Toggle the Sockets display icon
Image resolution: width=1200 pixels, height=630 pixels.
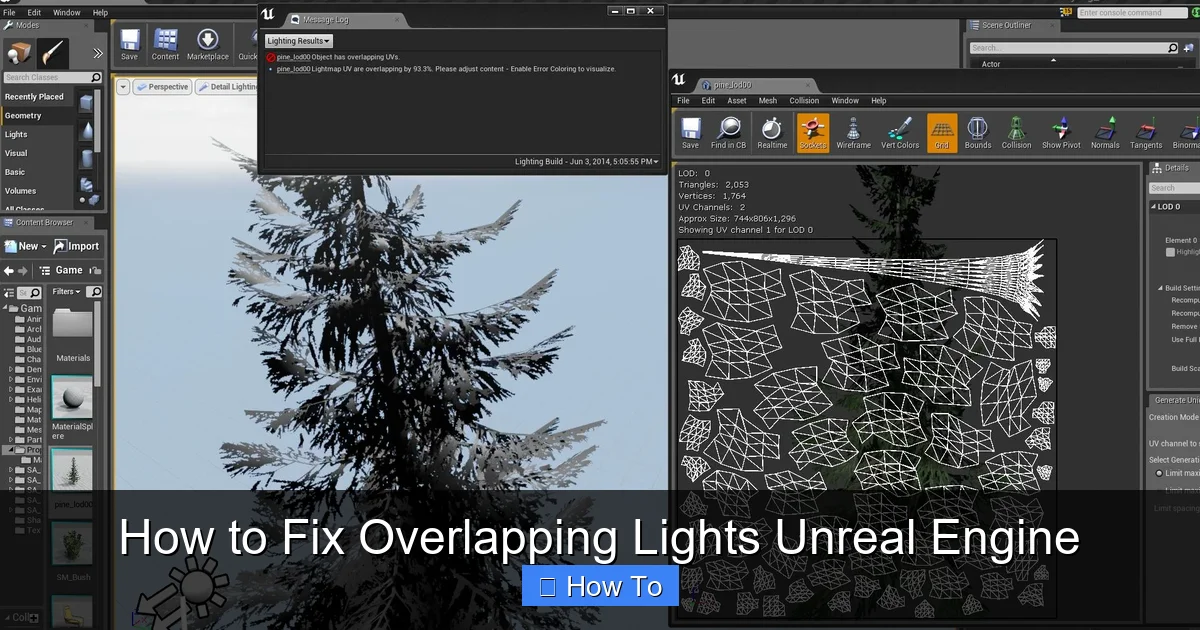[813, 131]
